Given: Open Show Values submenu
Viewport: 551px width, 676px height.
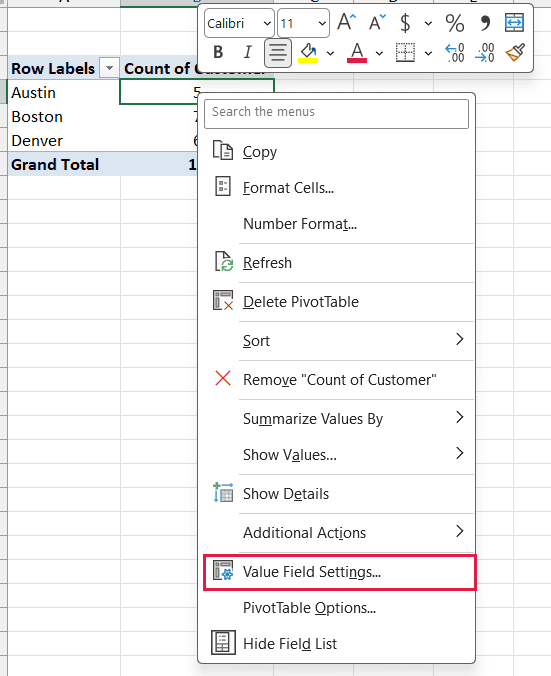Looking at the screenshot, I should (x=336, y=455).
